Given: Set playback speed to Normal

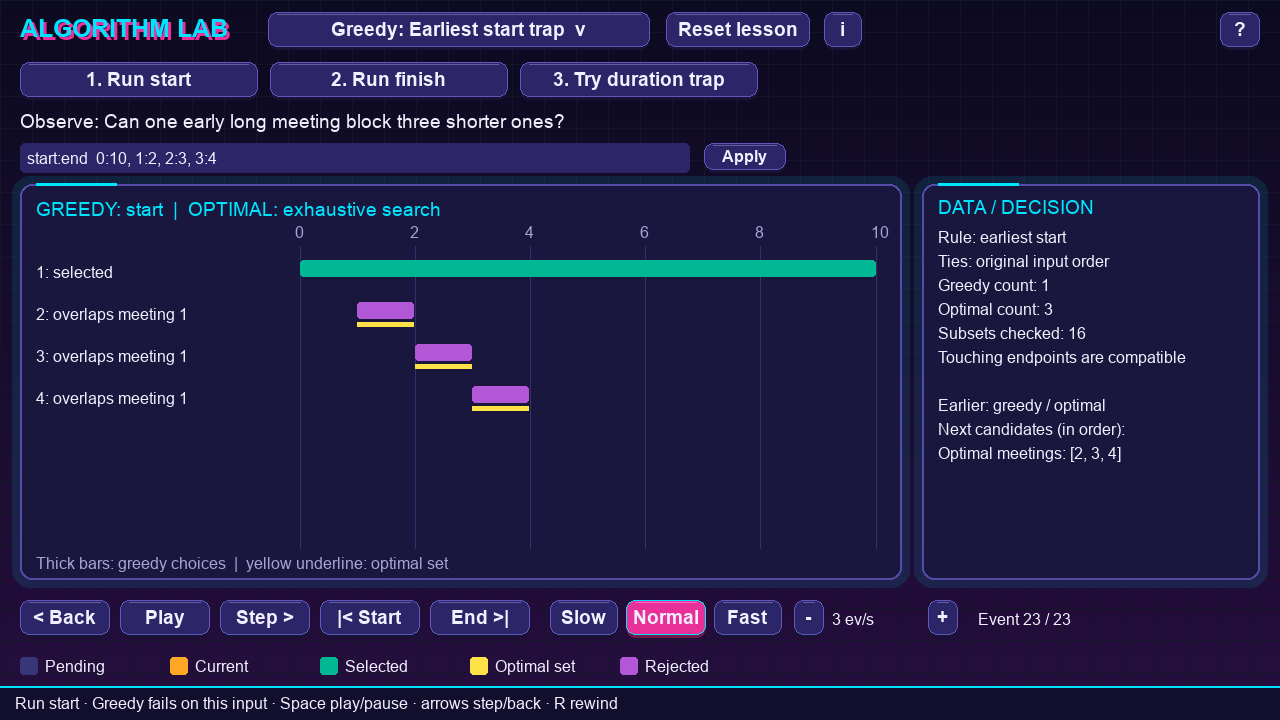Looking at the screenshot, I should click(666, 618).
